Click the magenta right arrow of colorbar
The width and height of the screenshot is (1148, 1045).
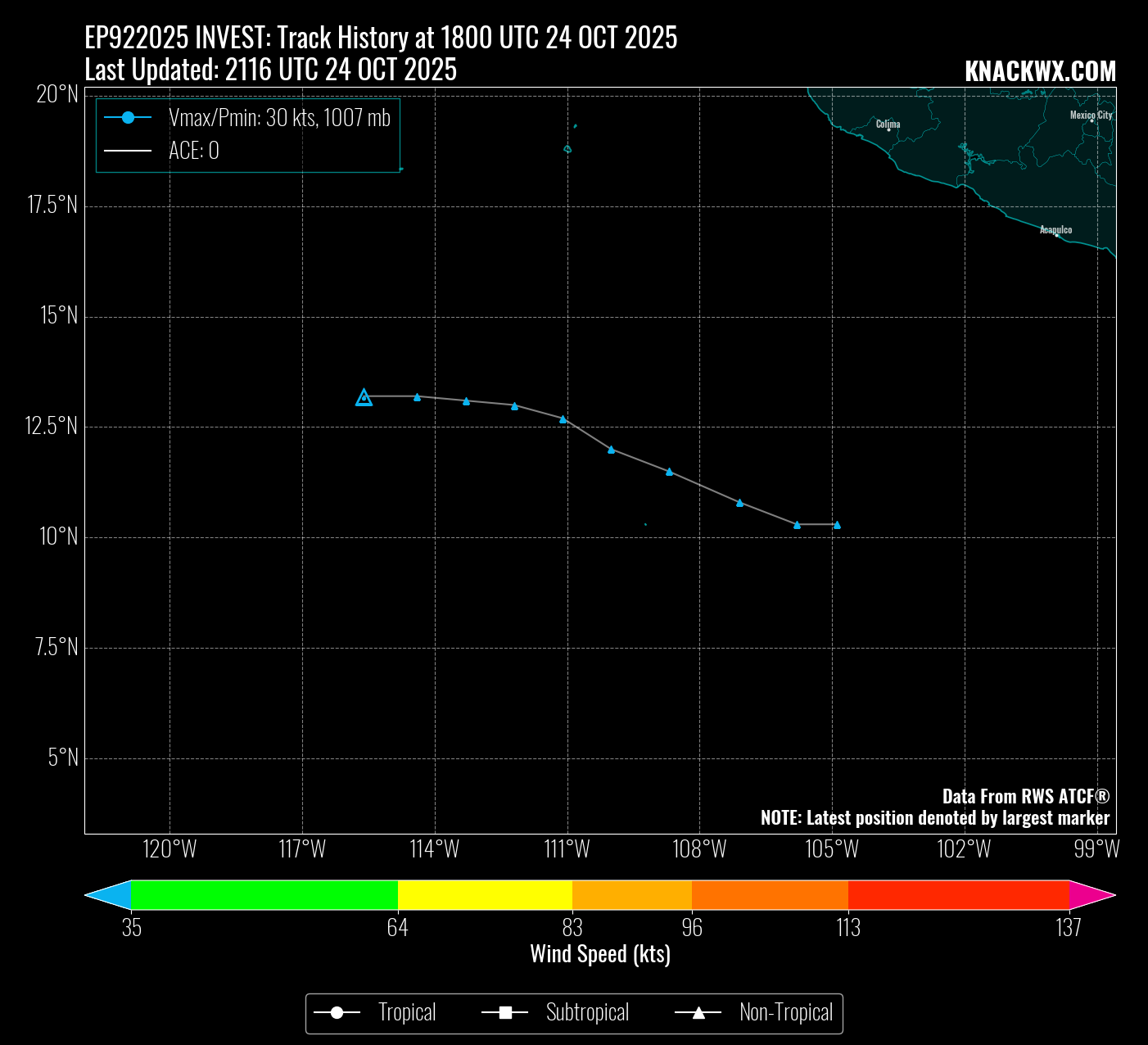click(1092, 894)
